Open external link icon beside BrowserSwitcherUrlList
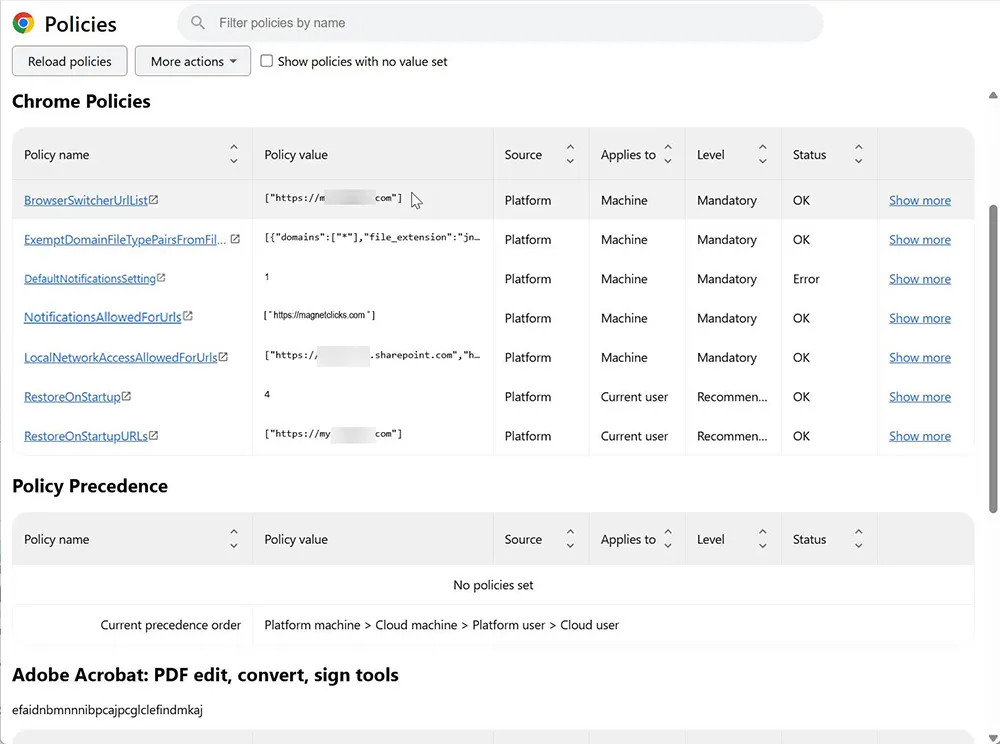 pos(154,200)
